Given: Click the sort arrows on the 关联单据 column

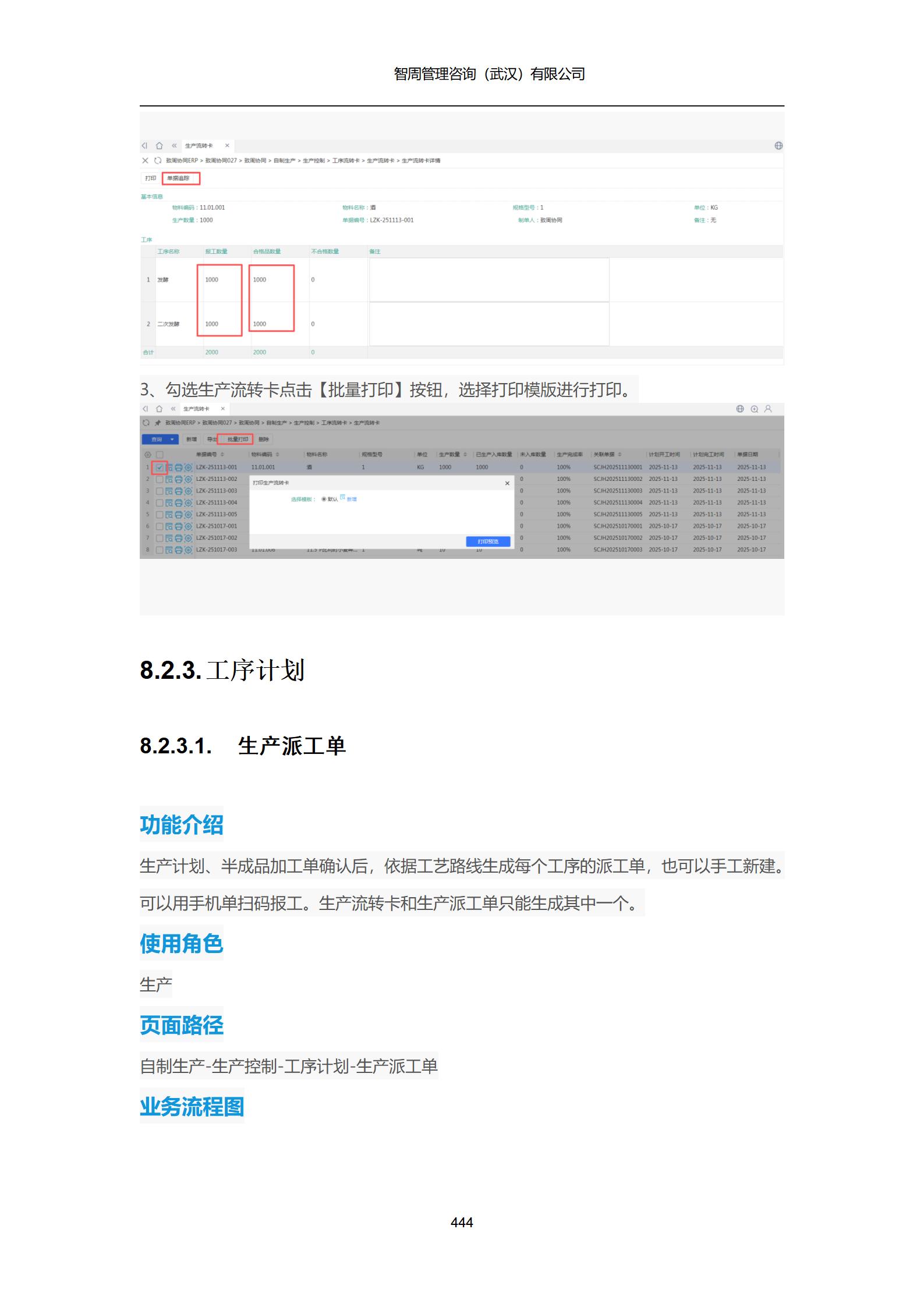Looking at the screenshot, I should tap(619, 455).
